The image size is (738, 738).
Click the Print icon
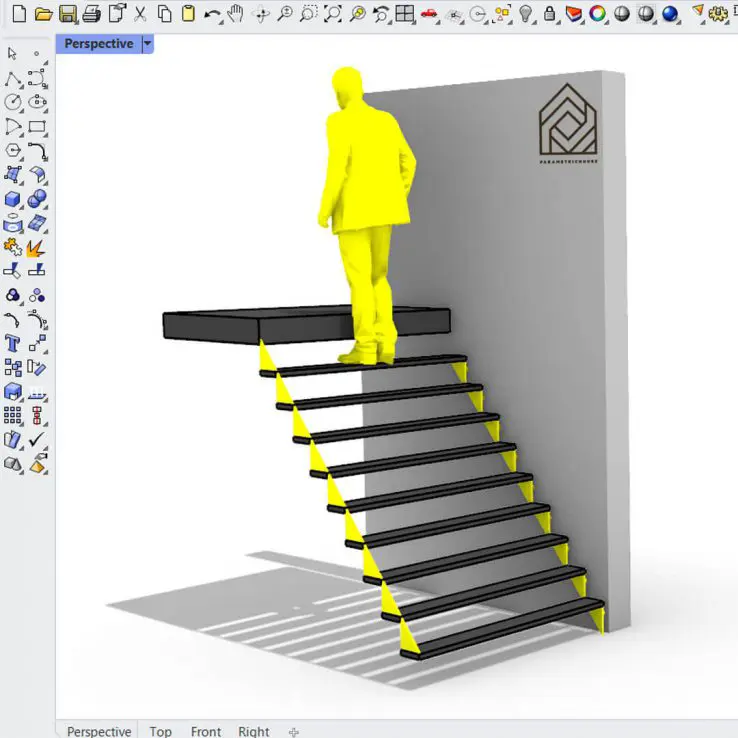[91, 14]
